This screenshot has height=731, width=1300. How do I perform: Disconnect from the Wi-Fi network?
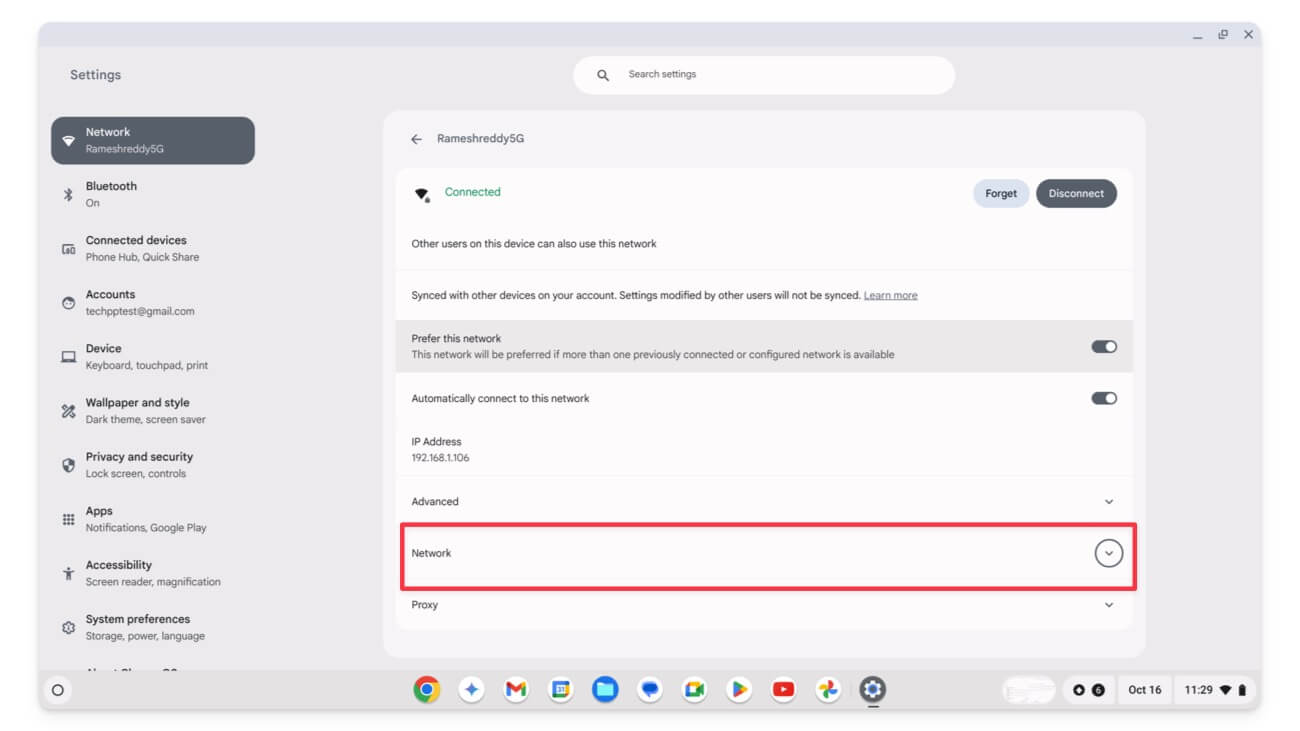point(1076,194)
